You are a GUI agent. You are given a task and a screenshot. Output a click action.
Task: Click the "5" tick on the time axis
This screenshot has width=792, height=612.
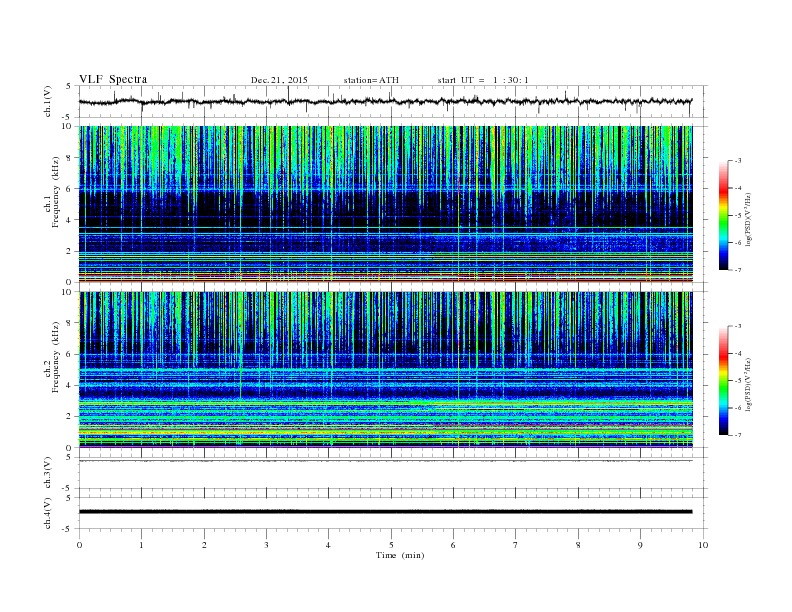(391, 545)
